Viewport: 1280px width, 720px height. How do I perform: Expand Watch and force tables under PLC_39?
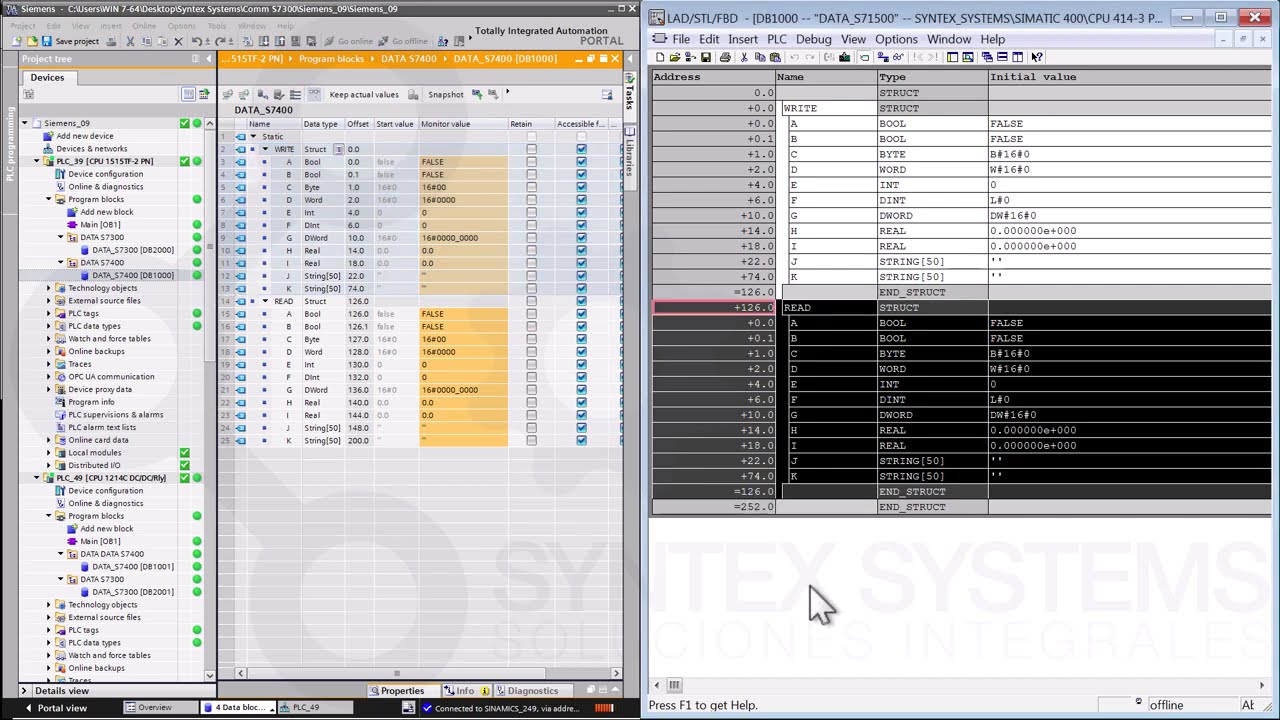click(x=48, y=338)
